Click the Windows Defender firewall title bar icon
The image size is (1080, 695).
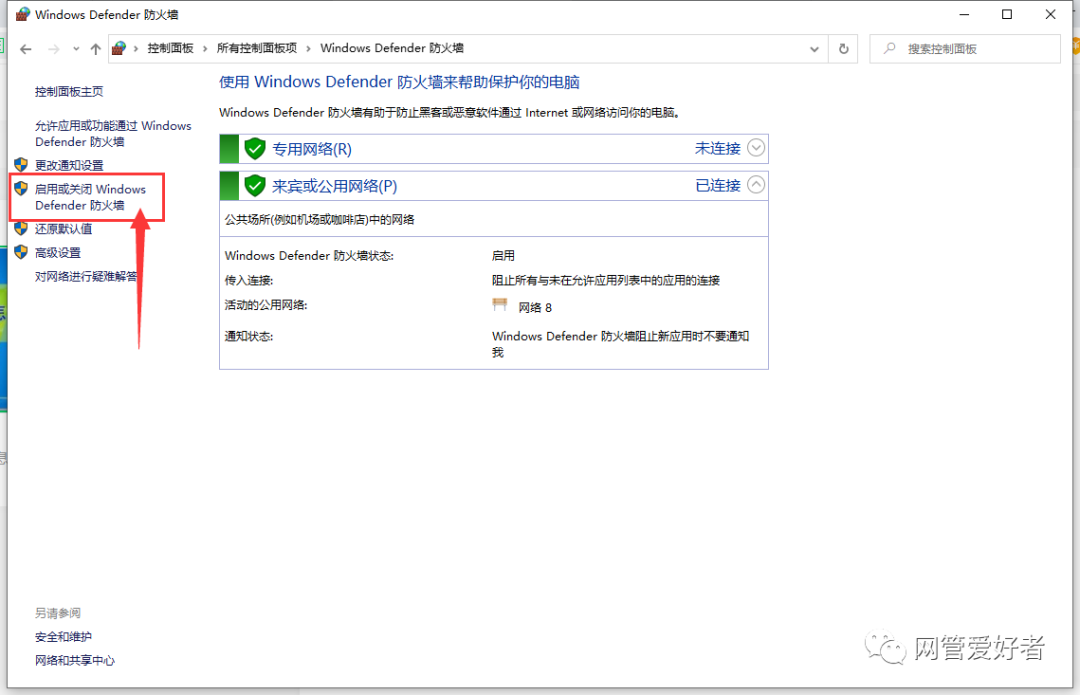click(x=23, y=14)
